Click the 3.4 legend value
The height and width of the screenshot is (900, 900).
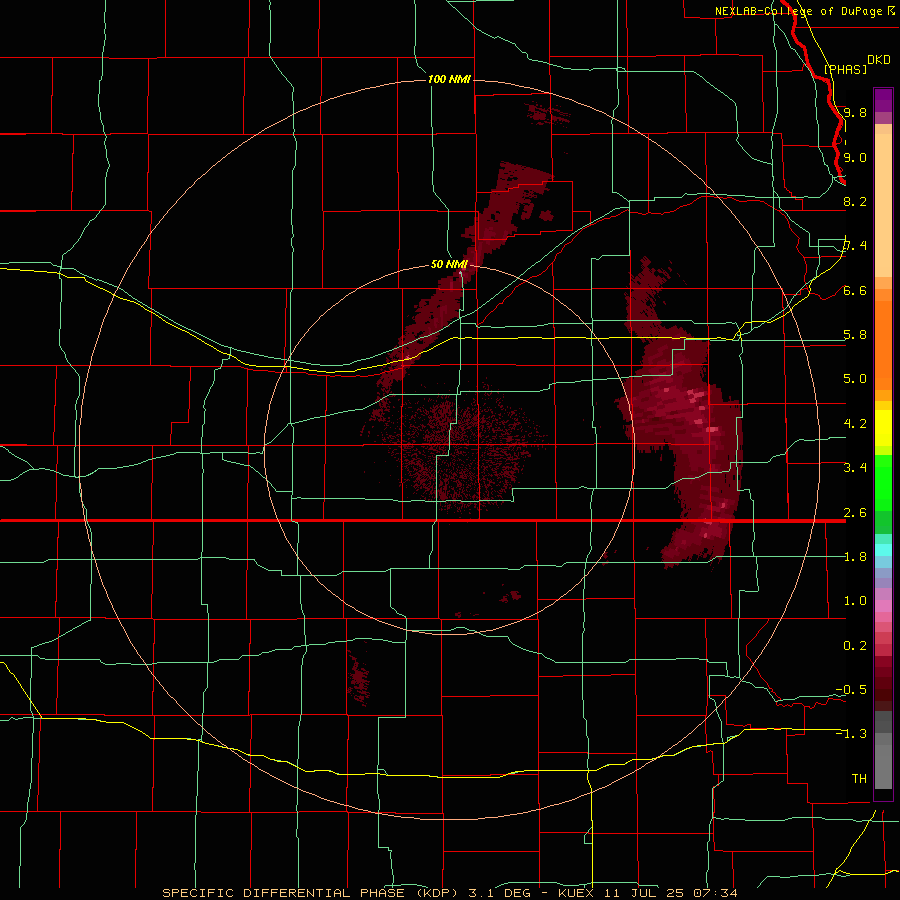pos(855,468)
